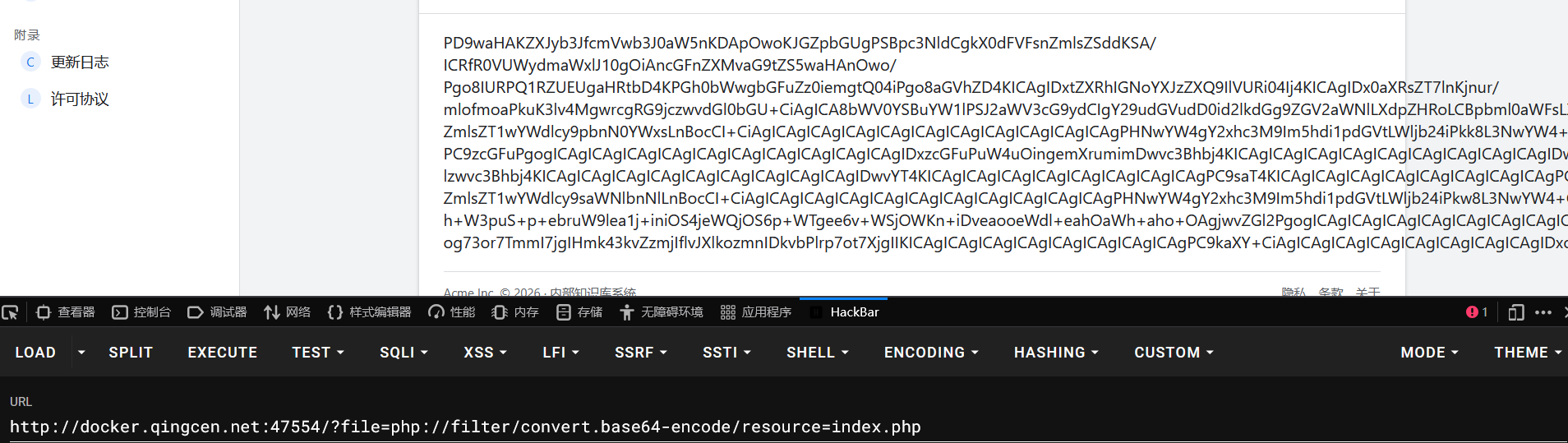This screenshot has width=1568, height=443.
Task: Open the SHELL dropdown menu
Action: [x=818, y=353]
